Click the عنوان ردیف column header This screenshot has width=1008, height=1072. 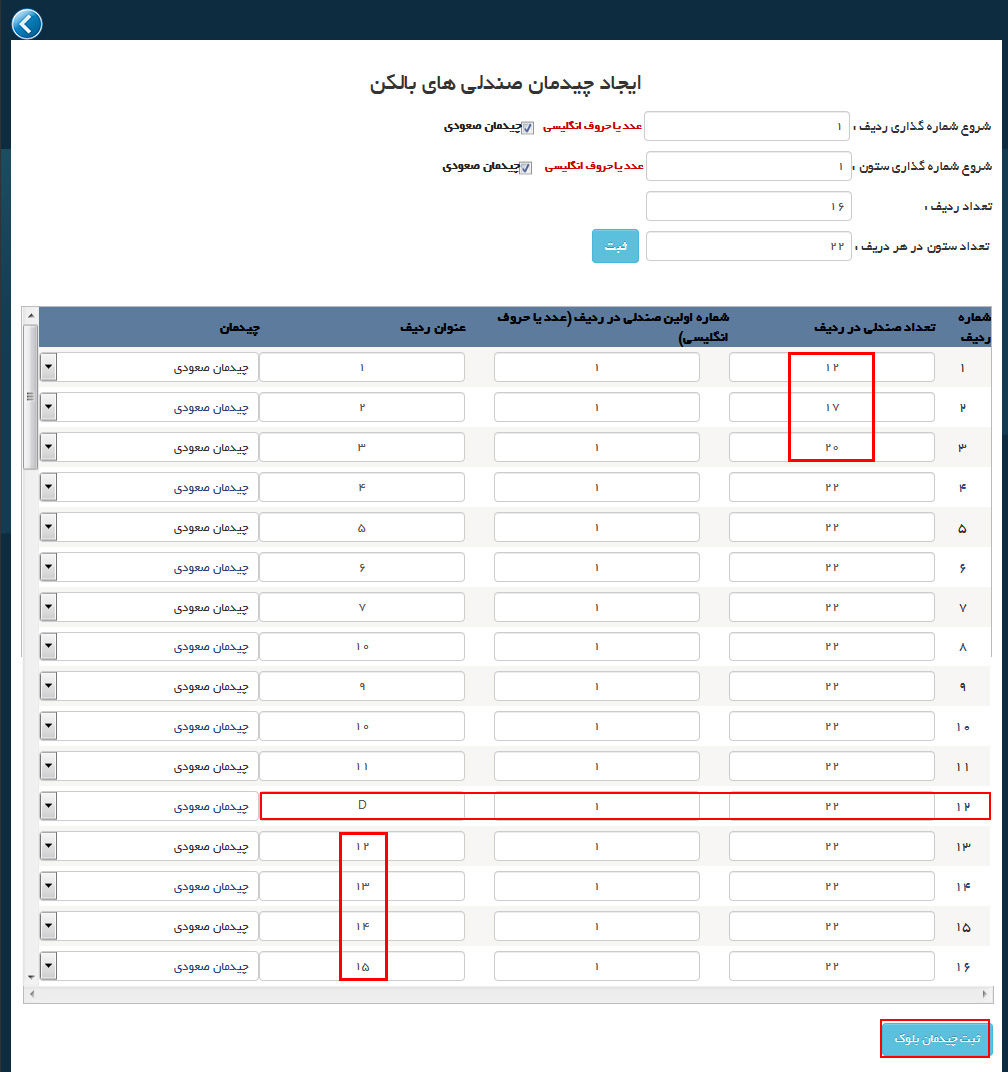[433, 328]
